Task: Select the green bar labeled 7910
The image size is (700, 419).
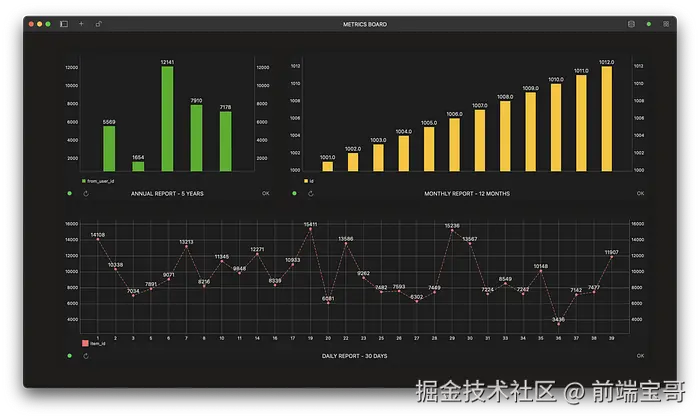Action: click(x=196, y=138)
